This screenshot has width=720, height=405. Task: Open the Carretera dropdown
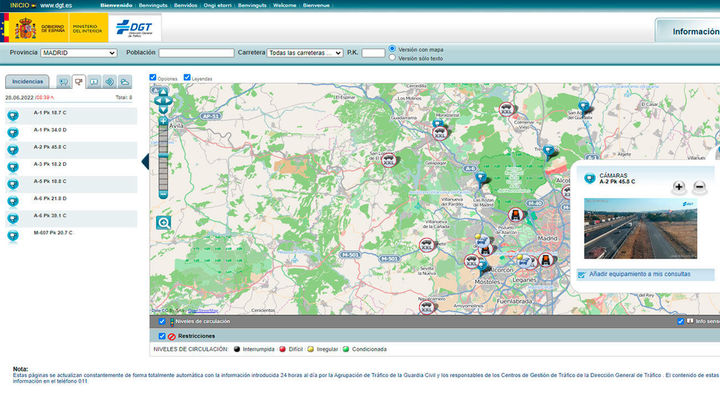point(305,52)
